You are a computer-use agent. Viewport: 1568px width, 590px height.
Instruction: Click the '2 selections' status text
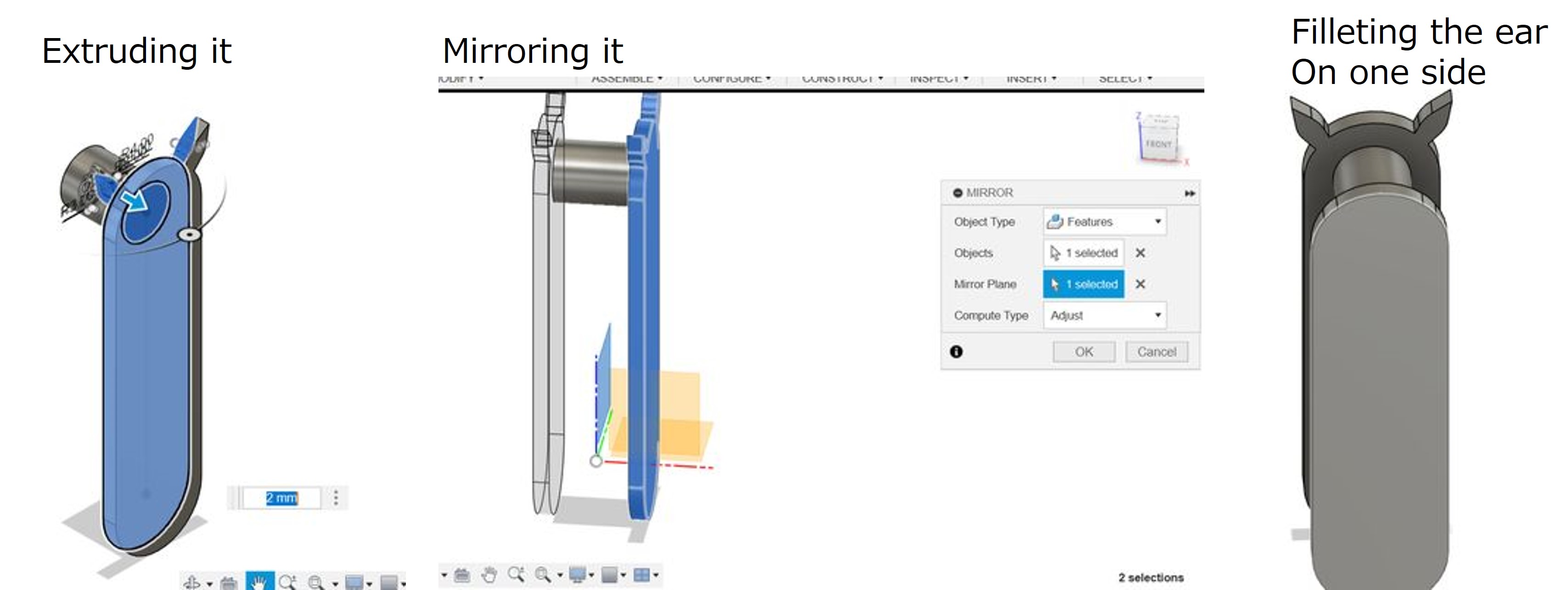click(1151, 577)
